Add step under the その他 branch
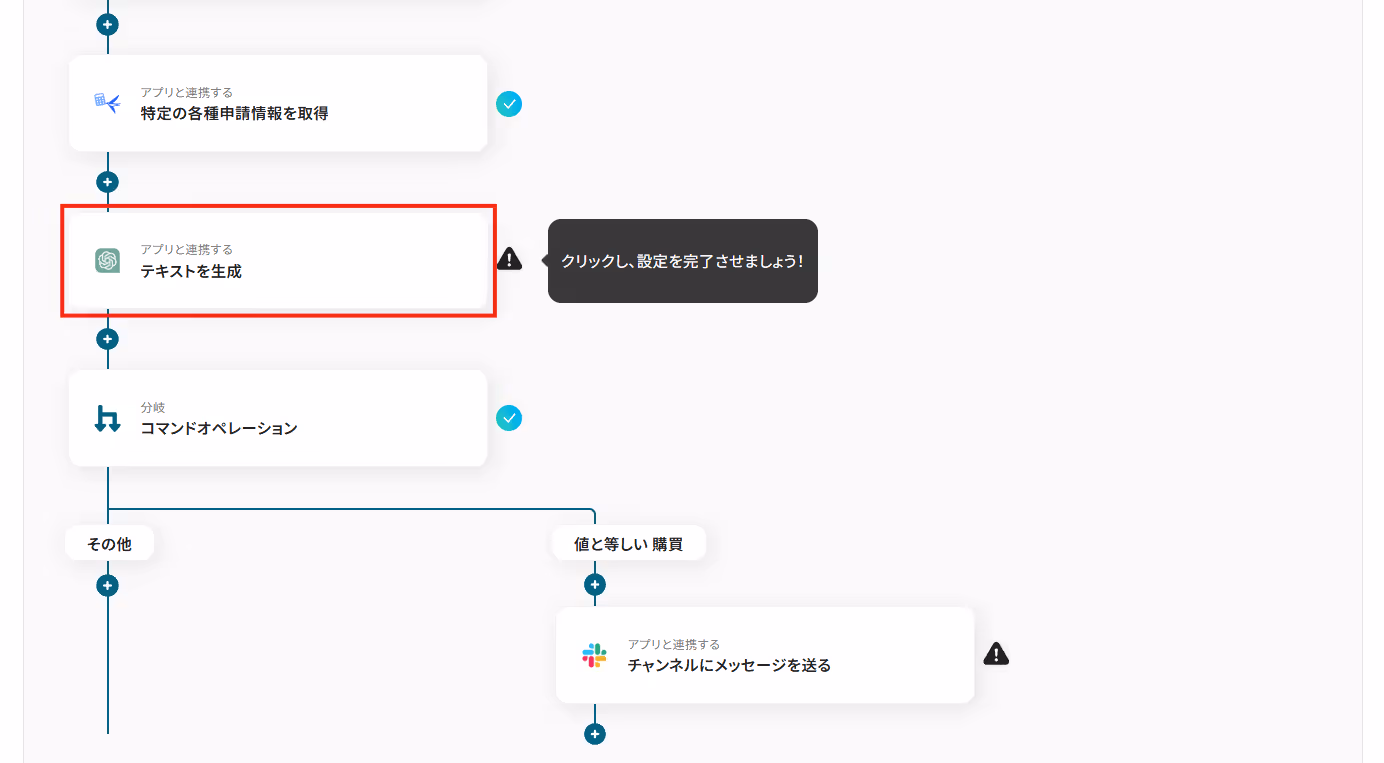Screen dimensions: 1384x763 tap(108, 585)
